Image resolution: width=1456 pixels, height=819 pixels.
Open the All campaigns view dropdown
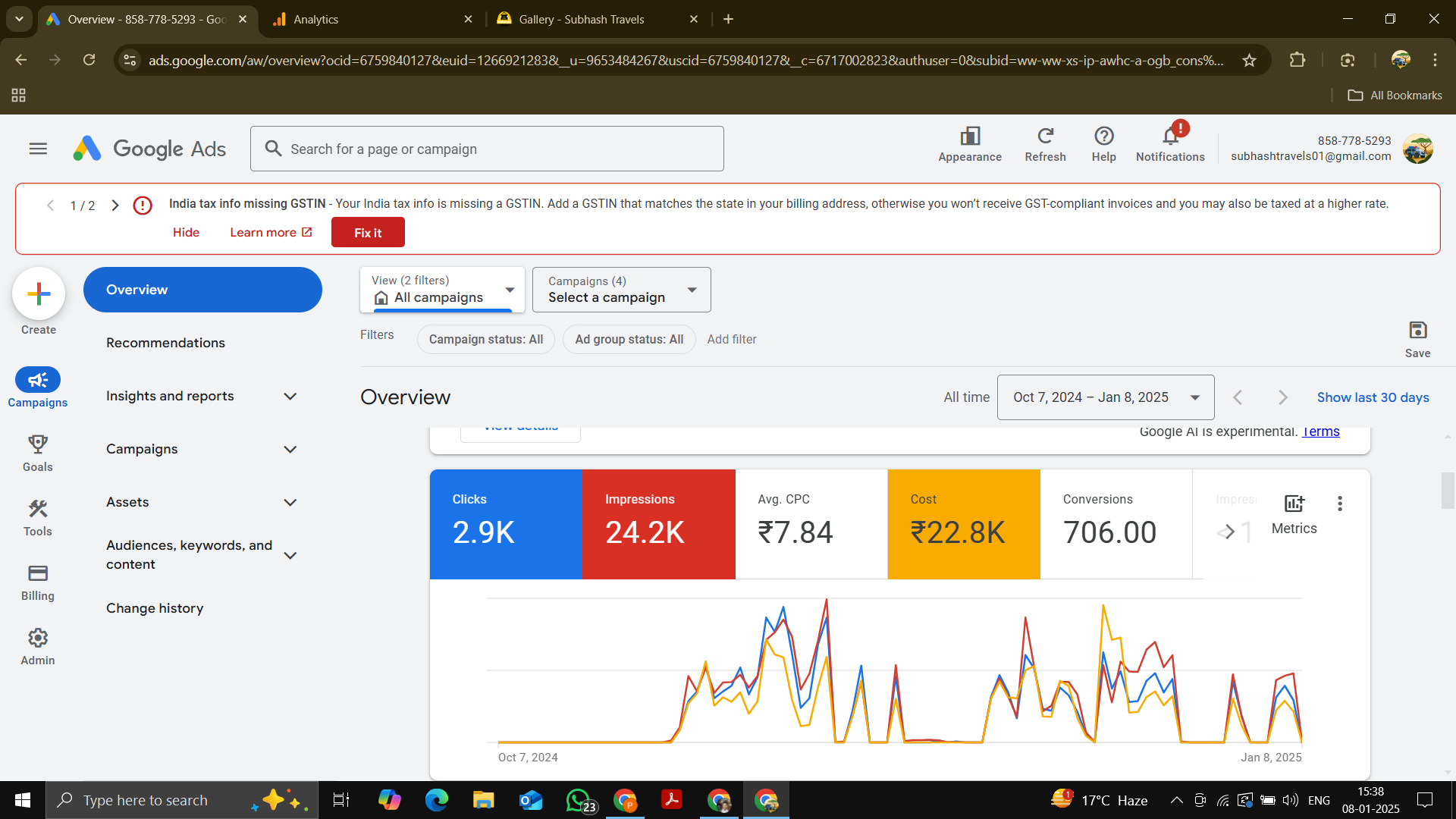(442, 290)
